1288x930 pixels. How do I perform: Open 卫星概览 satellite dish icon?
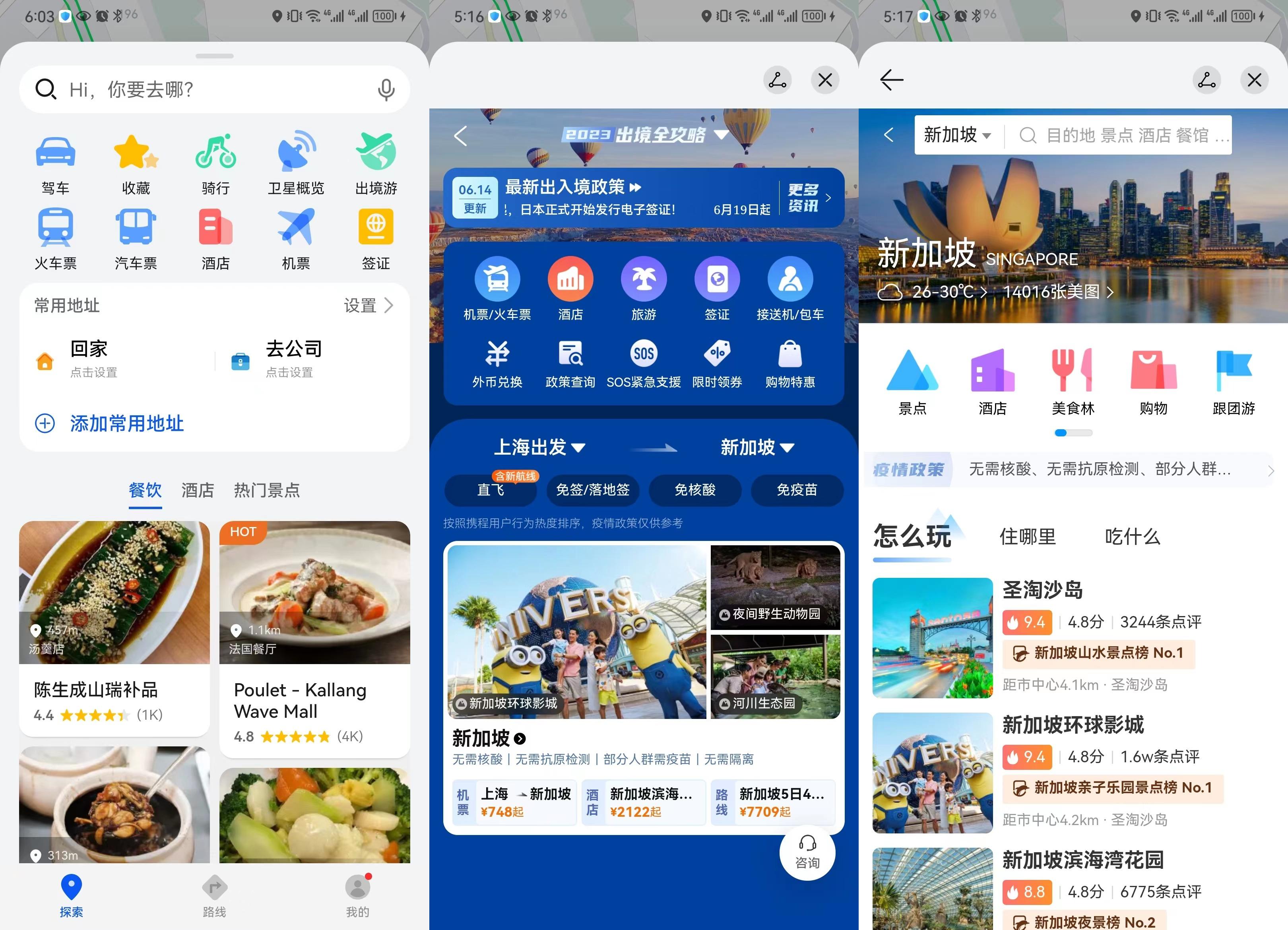pyautogui.click(x=296, y=151)
